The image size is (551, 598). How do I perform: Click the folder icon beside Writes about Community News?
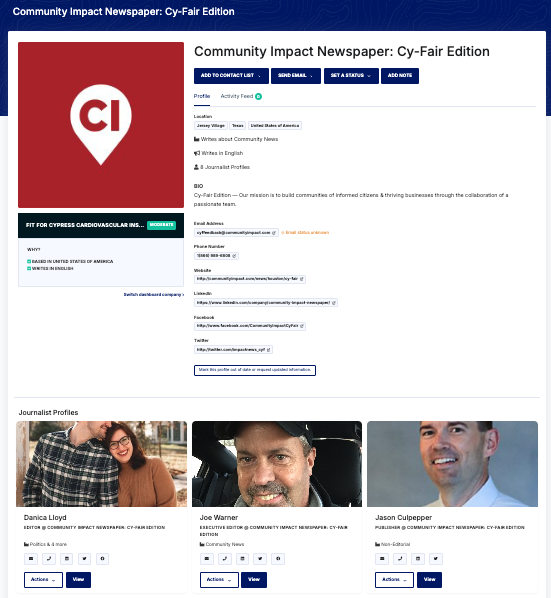[x=197, y=139]
